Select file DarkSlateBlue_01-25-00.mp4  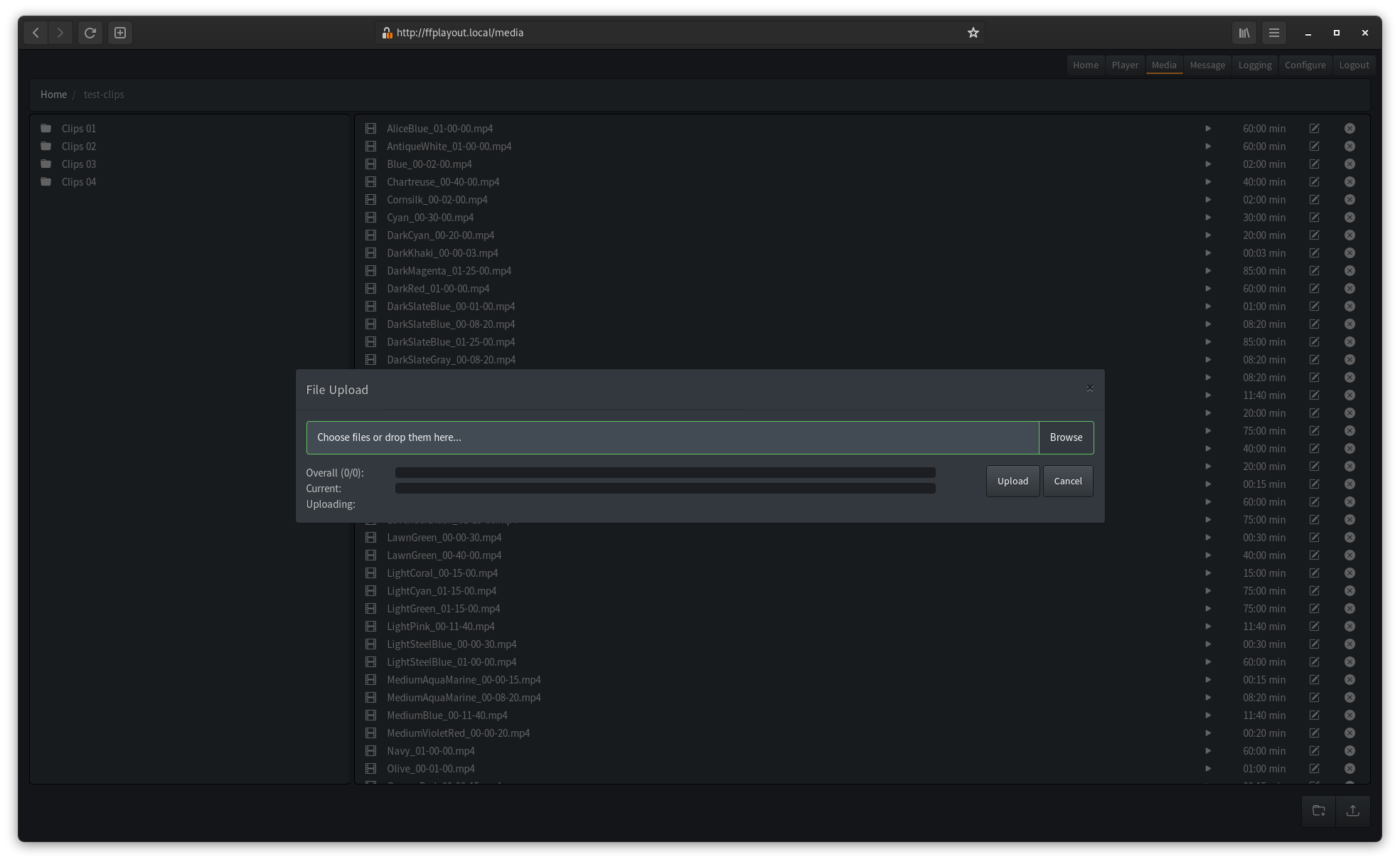pos(451,342)
